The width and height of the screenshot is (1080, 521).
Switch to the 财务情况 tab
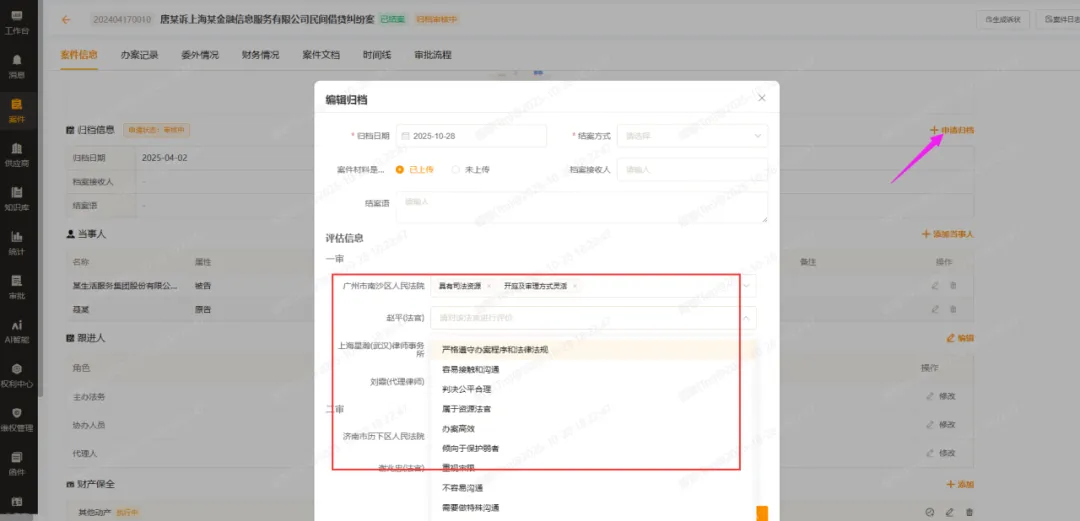coord(260,55)
